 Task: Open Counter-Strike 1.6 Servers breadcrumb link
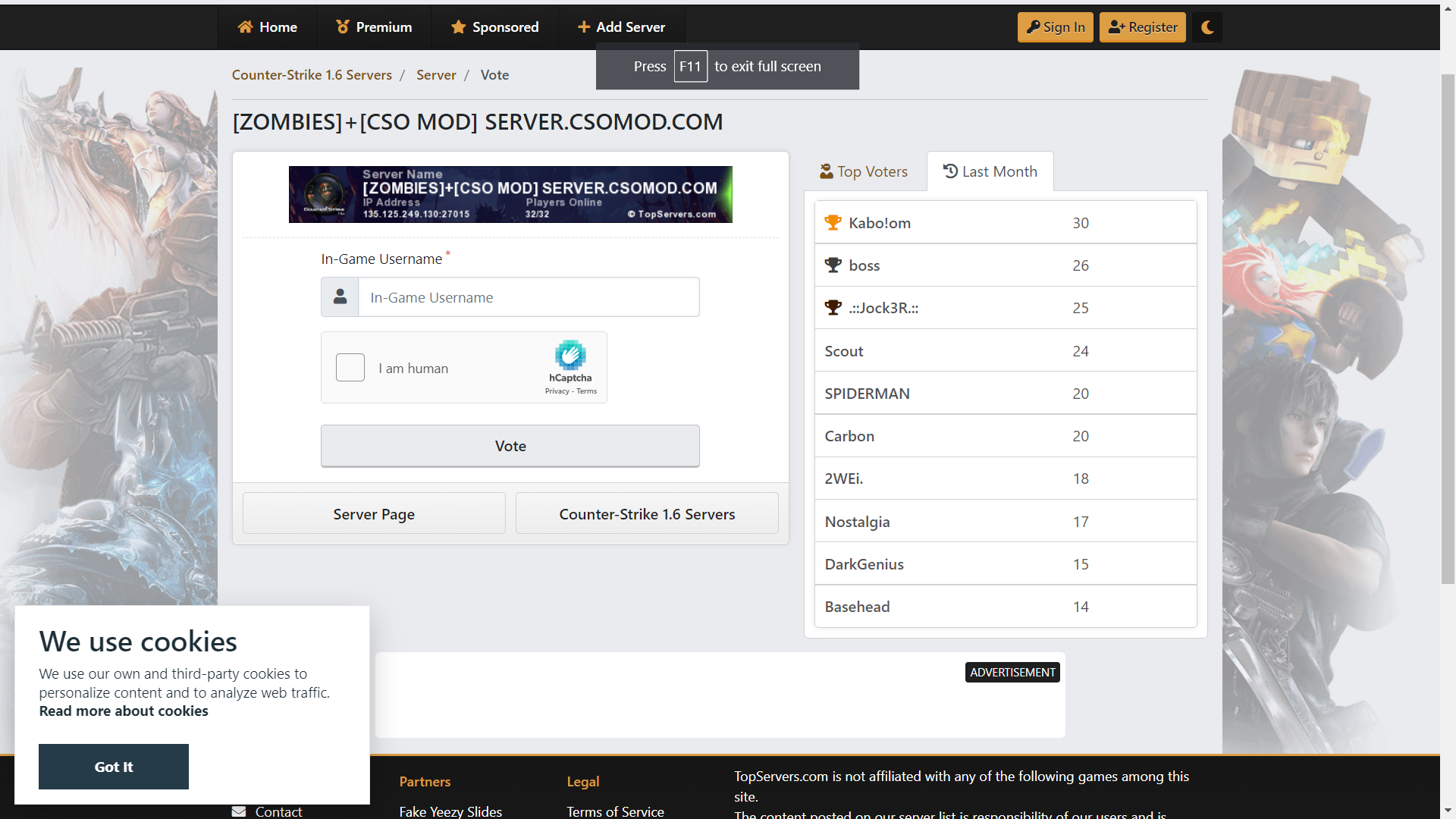point(312,75)
